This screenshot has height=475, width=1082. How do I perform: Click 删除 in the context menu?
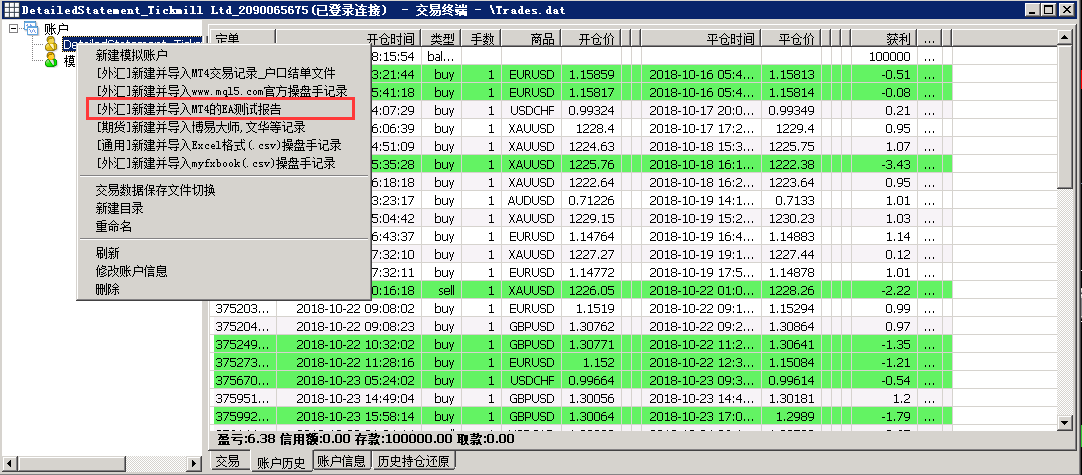click(x=107, y=289)
